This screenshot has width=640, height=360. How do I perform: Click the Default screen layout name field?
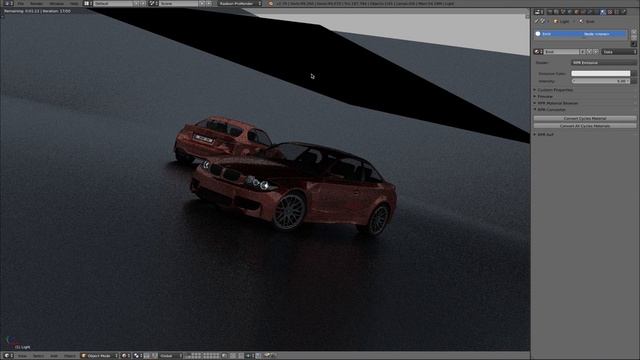tap(113, 3)
